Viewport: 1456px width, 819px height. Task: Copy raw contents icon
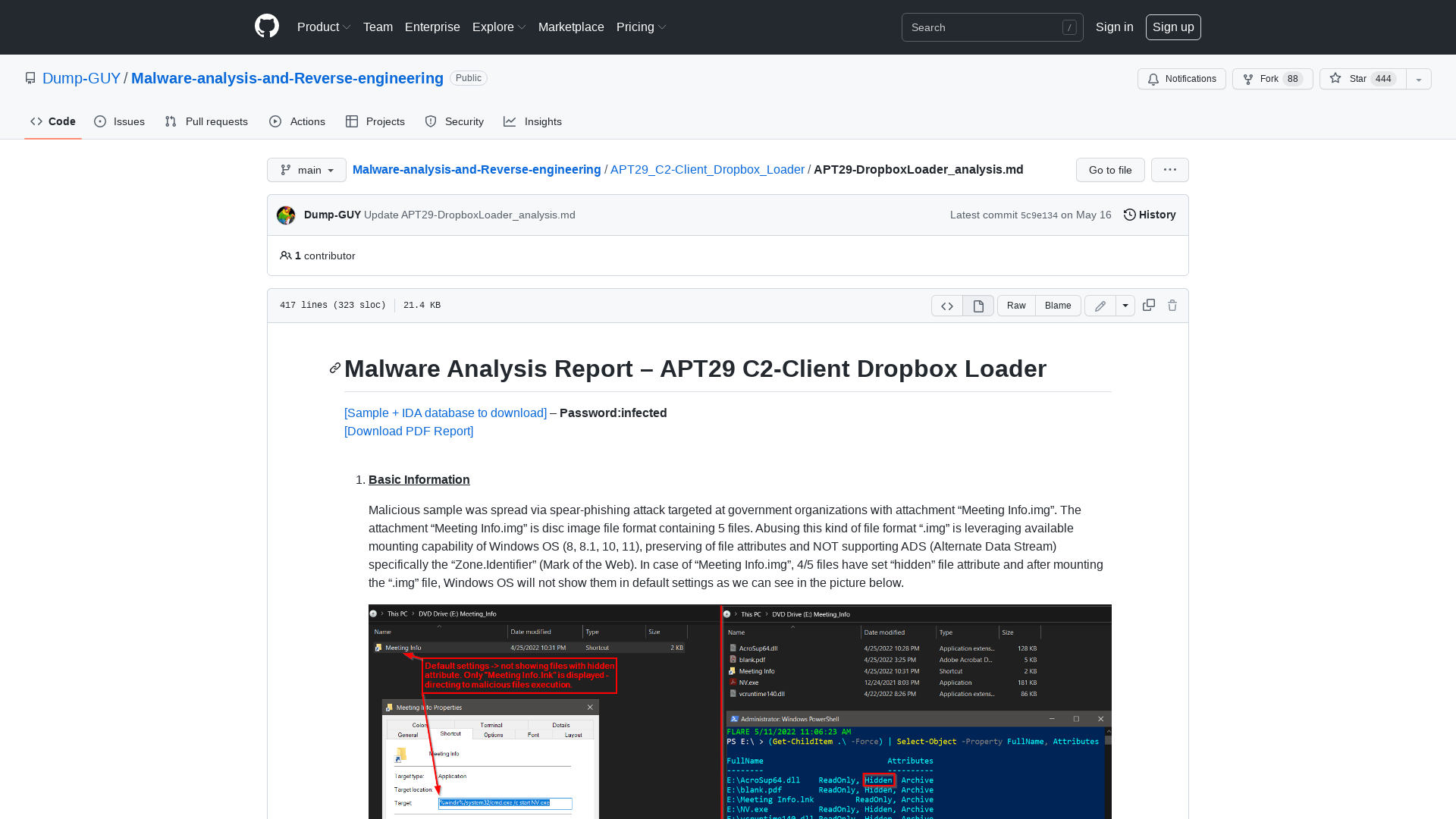(1149, 305)
